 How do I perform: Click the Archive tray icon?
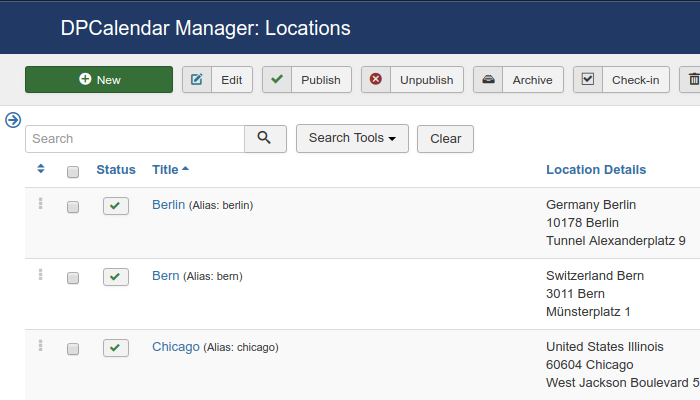[x=488, y=79]
